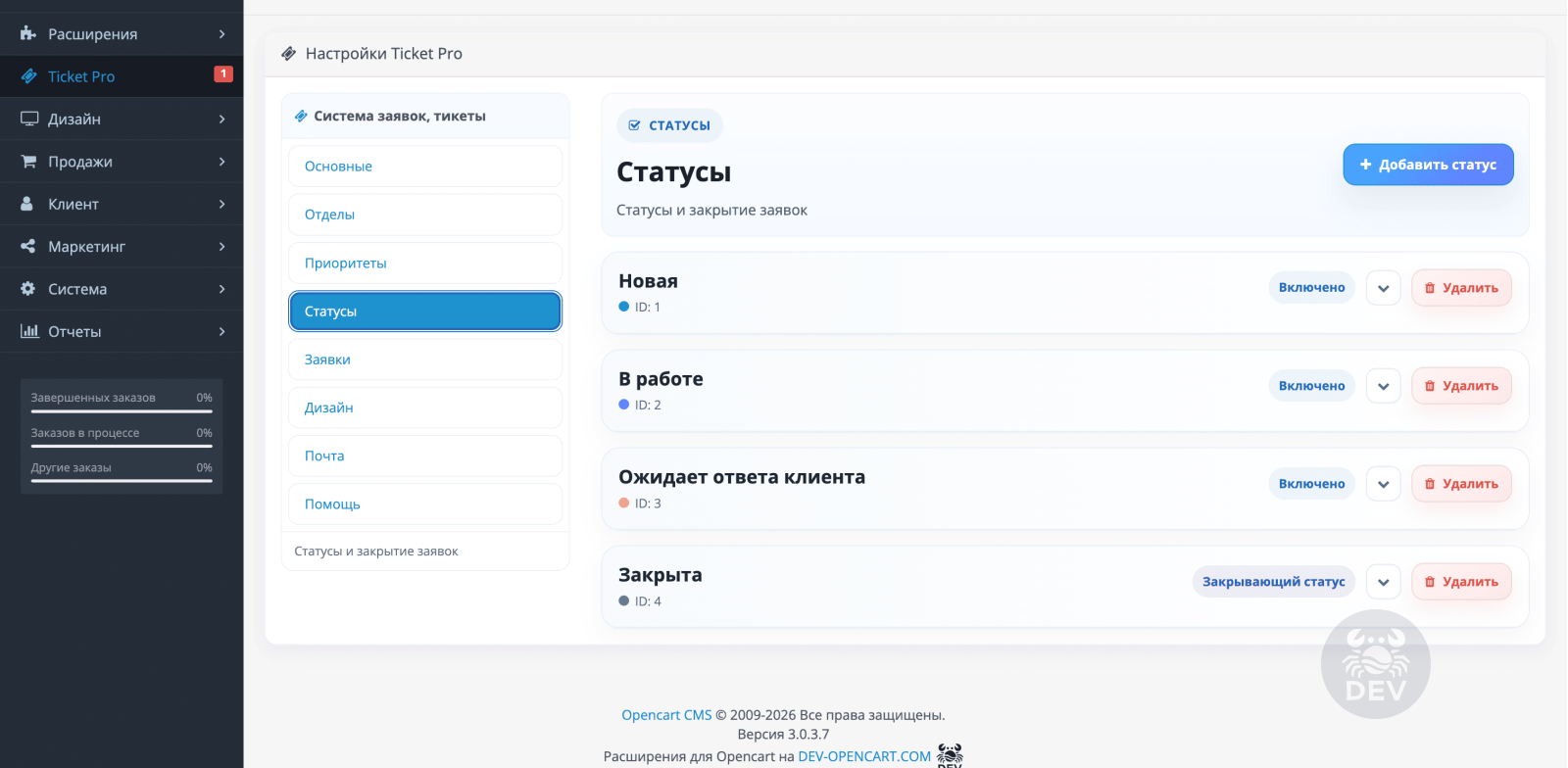The image size is (1568, 768).
Task: Click the Версия 3.0.3.7 footer text
Action: (x=783, y=735)
